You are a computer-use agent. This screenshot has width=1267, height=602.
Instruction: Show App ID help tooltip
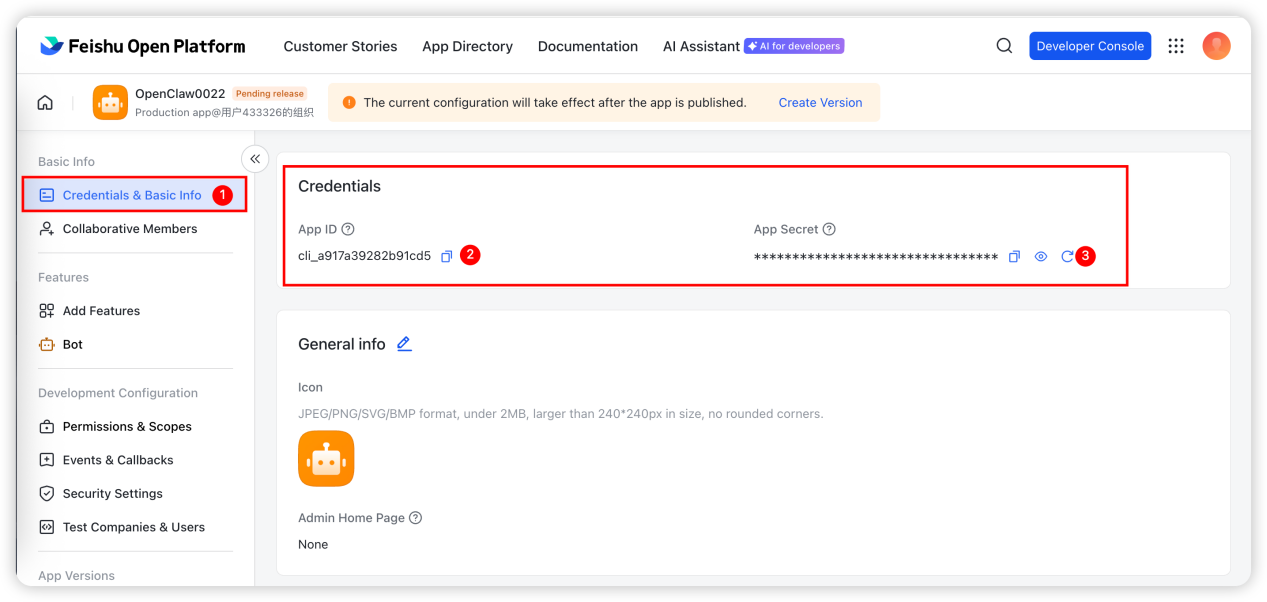348,229
